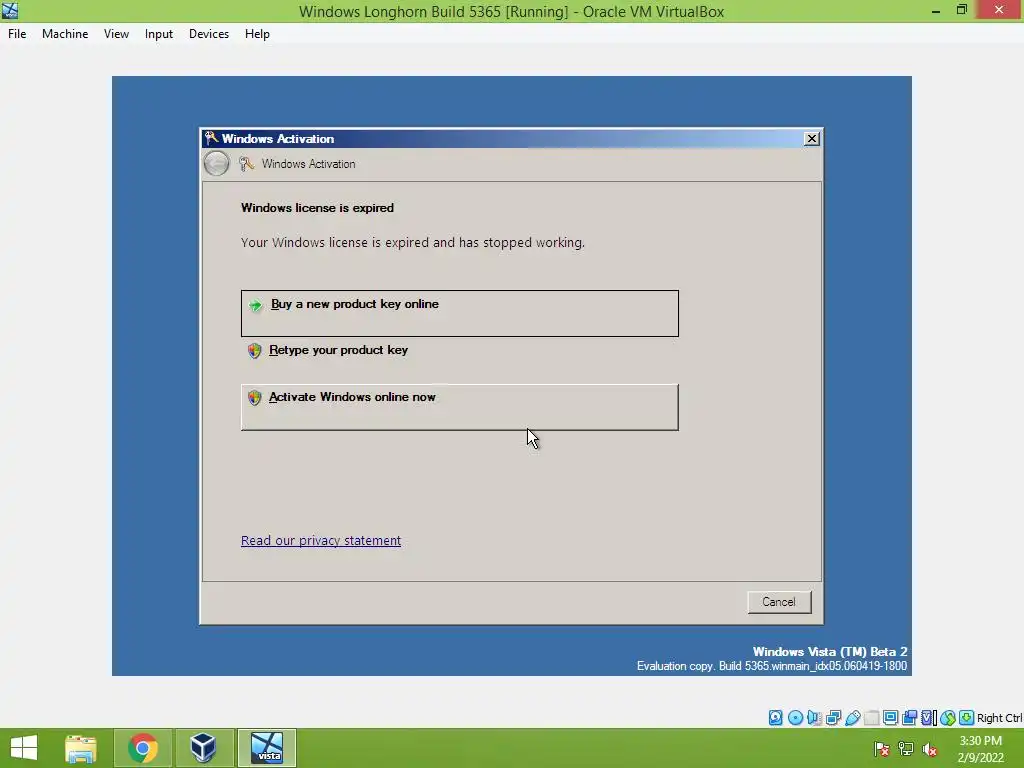Image resolution: width=1024 pixels, height=768 pixels.
Task: Open the network adapters status icon
Action: 833,718
